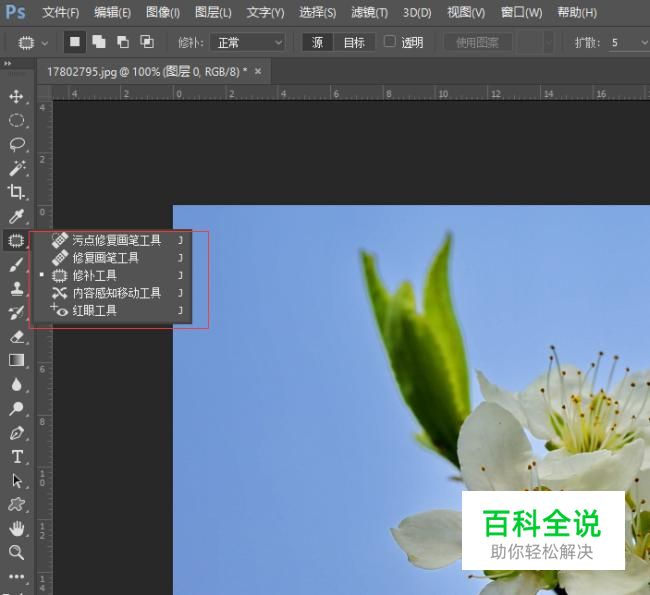This screenshot has height=595, width=650.
Task: Open the 帮助(H) menu
Action: click(577, 12)
